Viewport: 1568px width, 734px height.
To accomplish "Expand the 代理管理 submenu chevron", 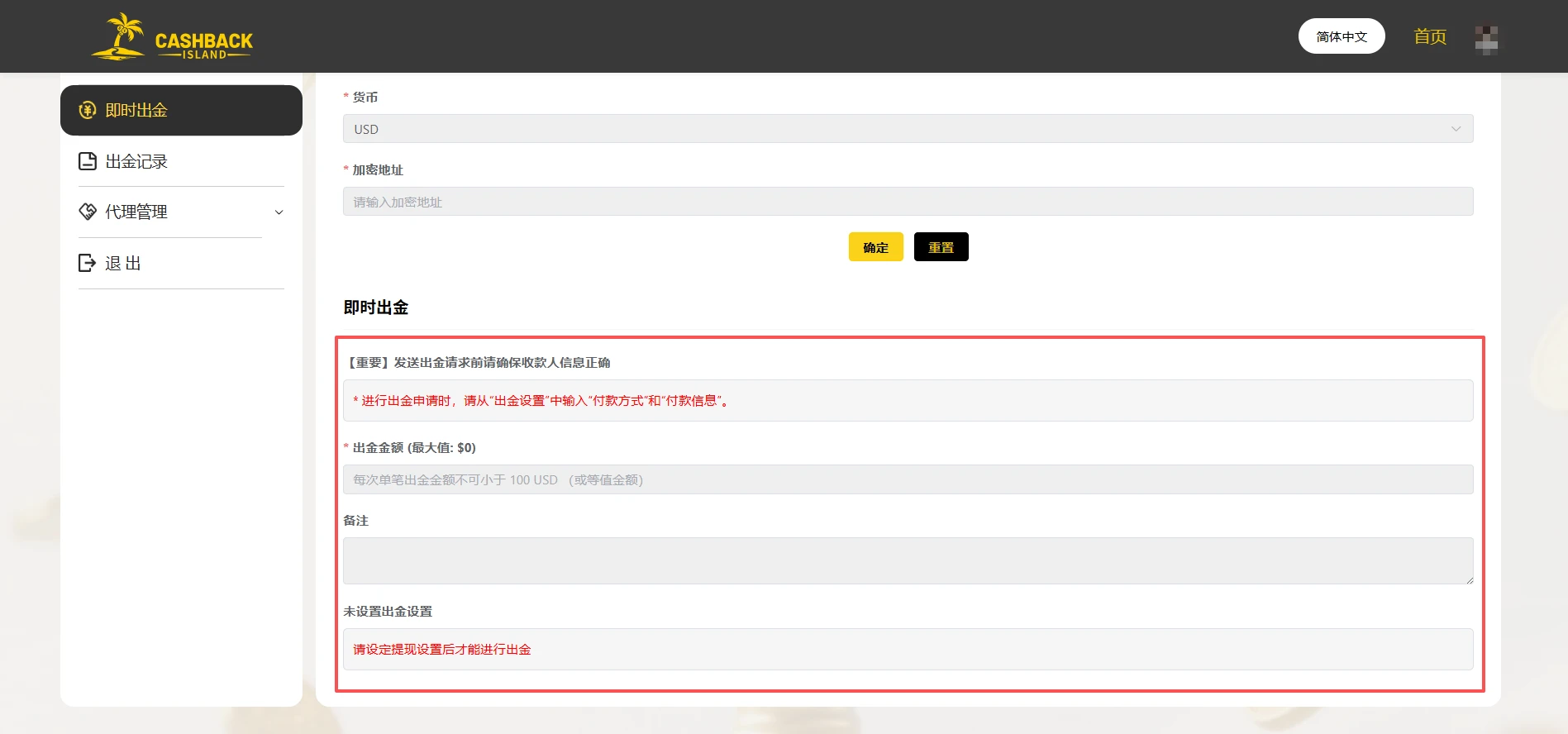I will 279,212.
